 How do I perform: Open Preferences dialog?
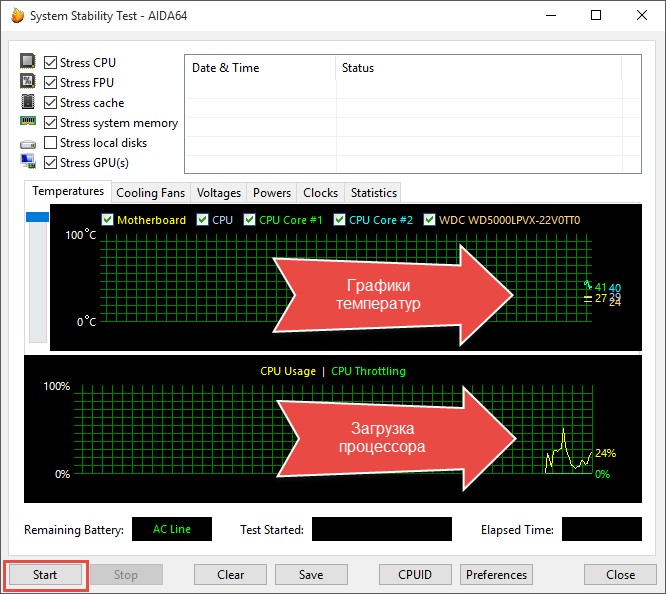[497, 575]
